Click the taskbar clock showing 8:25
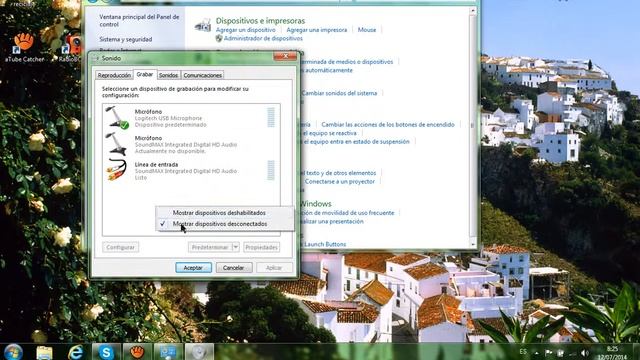Viewport: 640px width, 360px height. 612,353
